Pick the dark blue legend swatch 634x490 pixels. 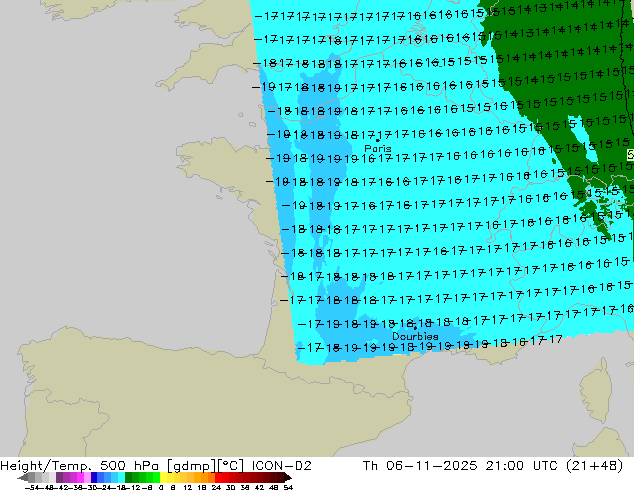pyautogui.click(x=94, y=478)
